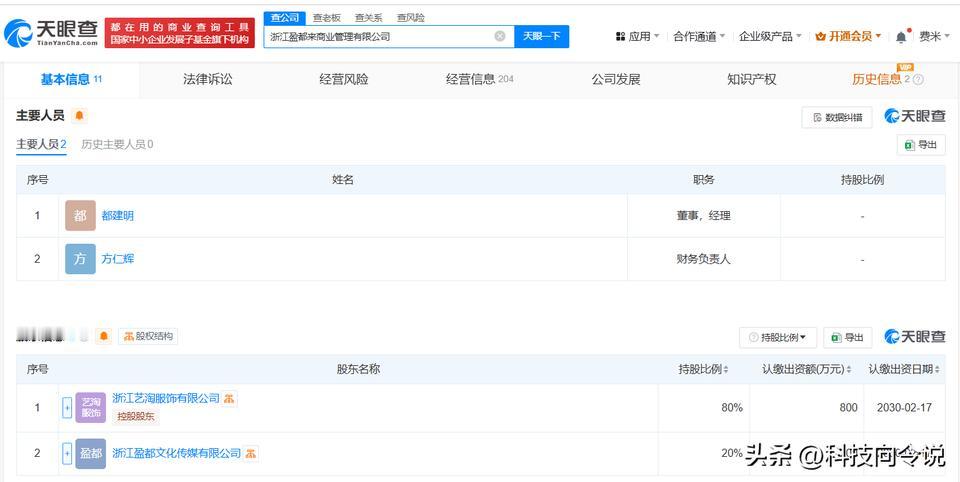Open the 企业级产品 dropdown
Image resolution: width=960 pixels, height=482 pixels.
pyautogui.click(x=770, y=37)
